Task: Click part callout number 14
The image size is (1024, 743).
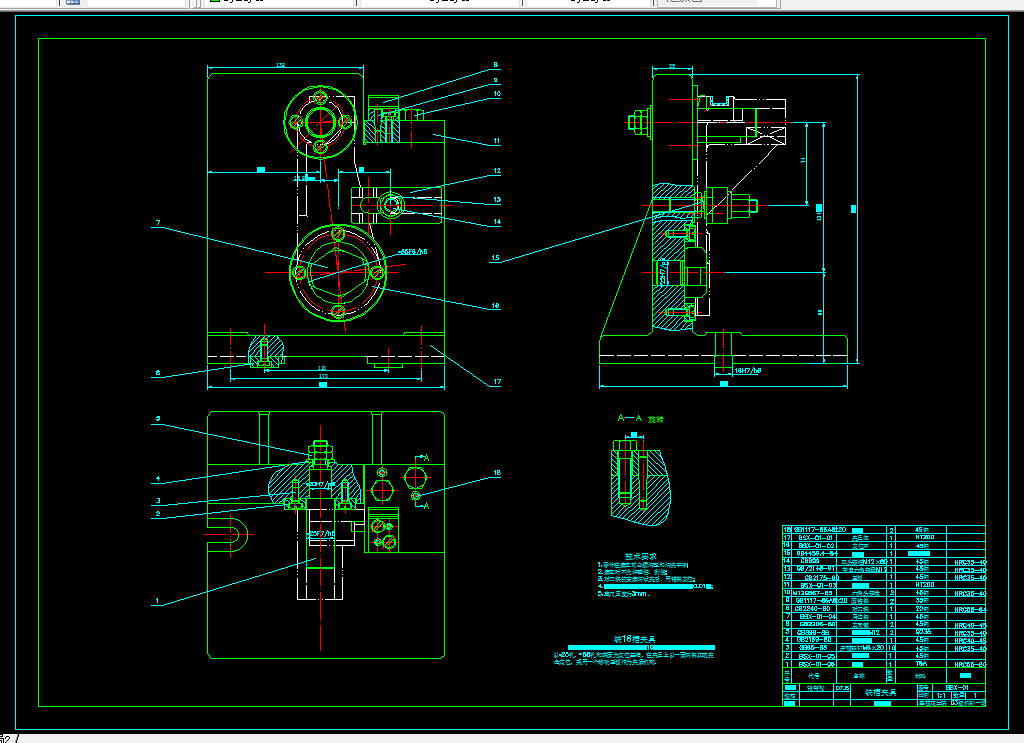Action: coord(497,222)
